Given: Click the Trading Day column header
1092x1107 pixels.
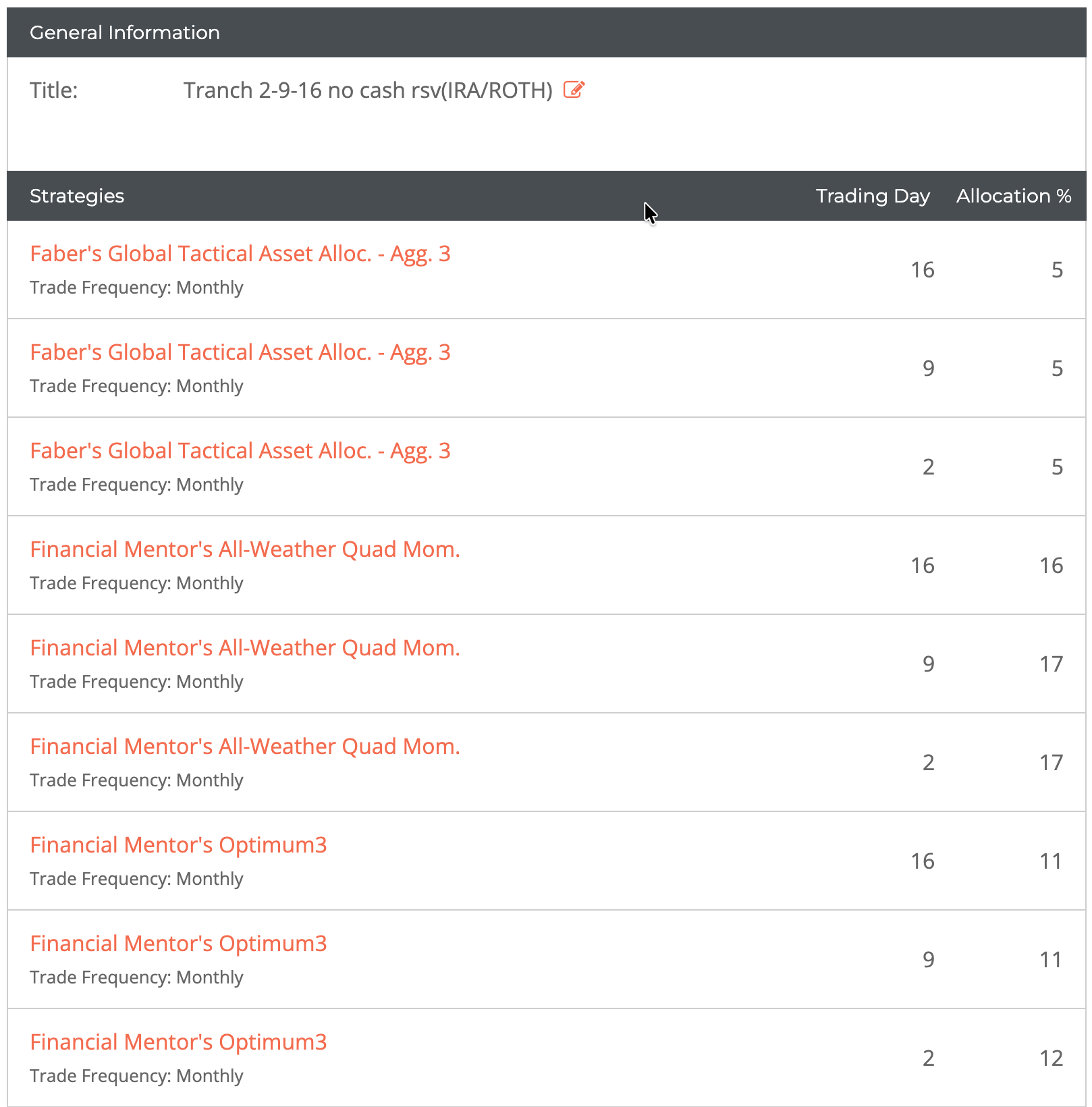Looking at the screenshot, I should [872, 196].
